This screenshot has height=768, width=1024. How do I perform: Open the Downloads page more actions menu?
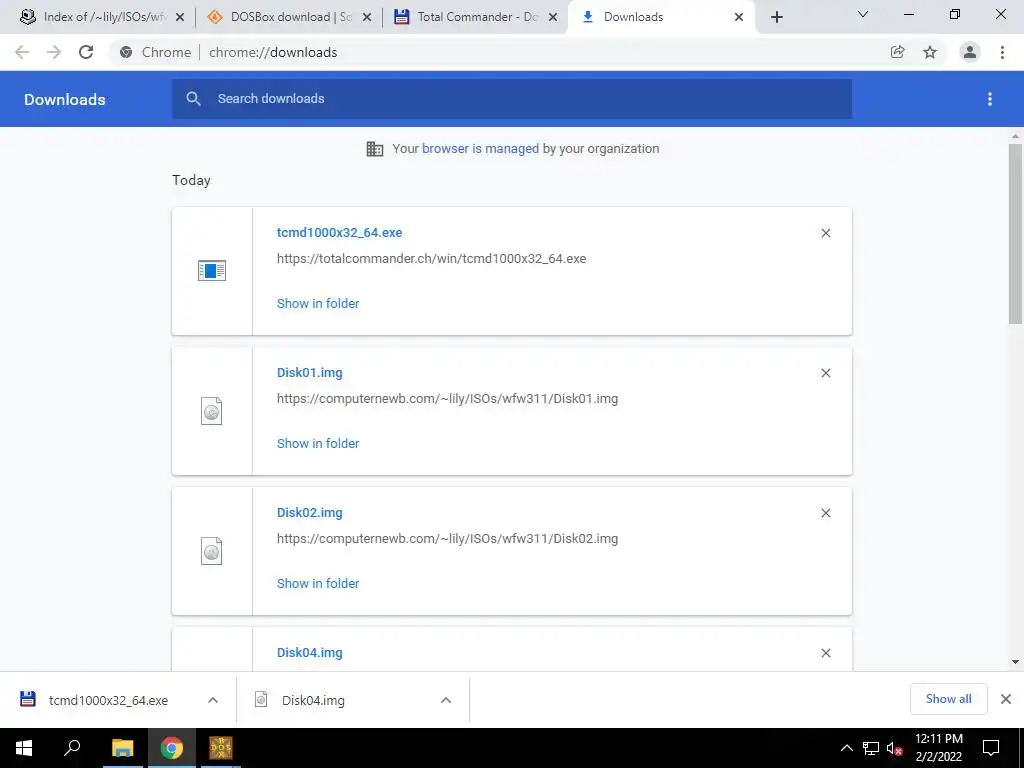tap(989, 99)
